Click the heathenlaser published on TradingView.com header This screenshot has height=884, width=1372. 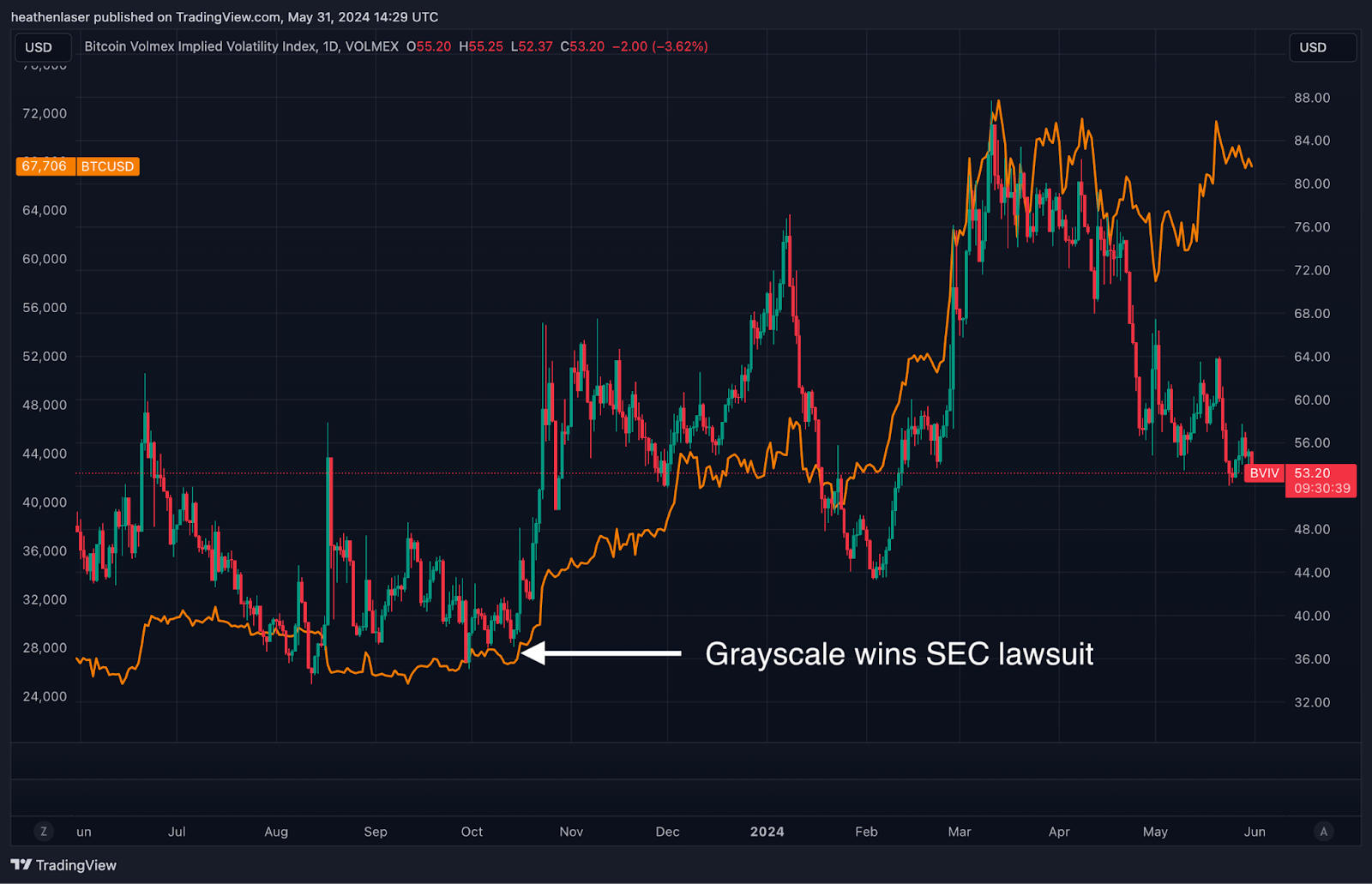(x=225, y=16)
